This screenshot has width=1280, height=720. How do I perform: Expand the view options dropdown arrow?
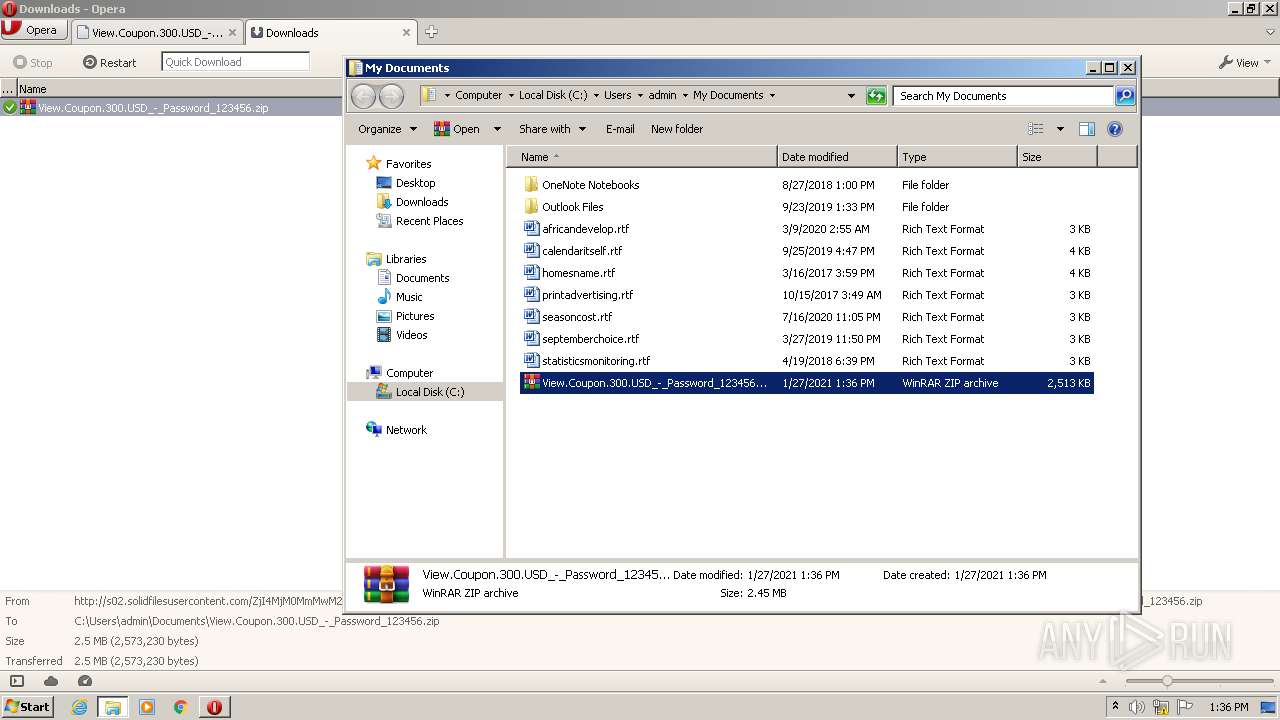[x=1060, y=129]
